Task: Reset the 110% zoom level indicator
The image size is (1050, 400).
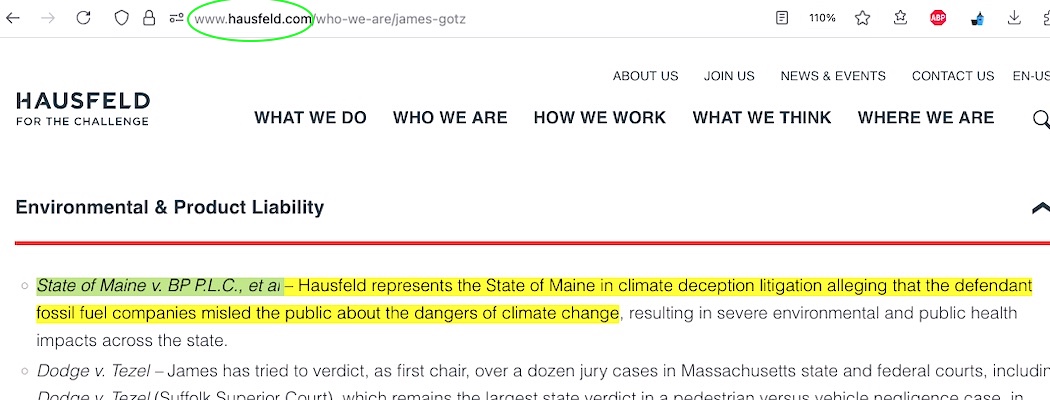Action: coord(822,18)
